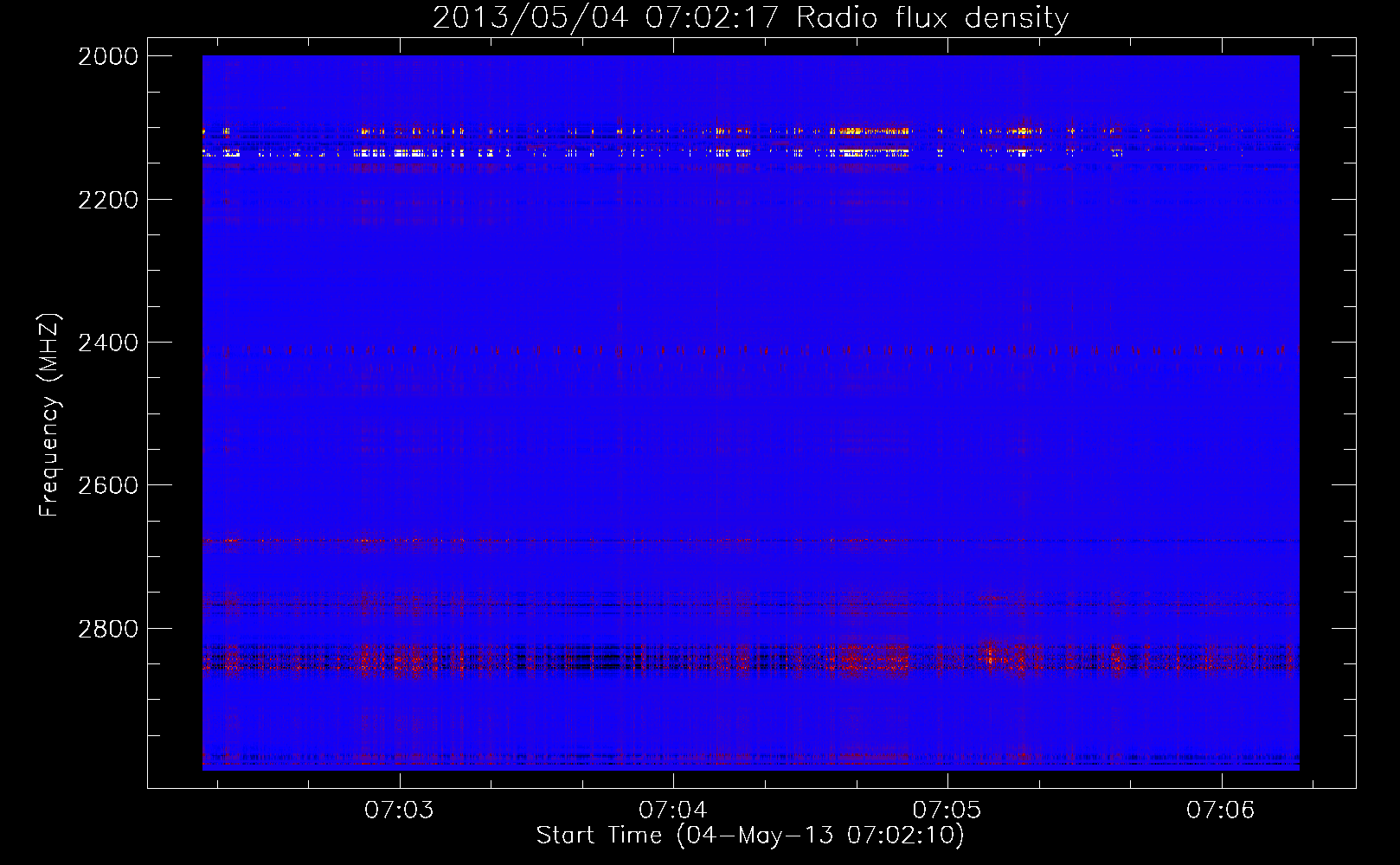The height and width of the screenshot is (865, 1400).
Task: Click the "07:05" time axis label
Action: click(947, 811)
